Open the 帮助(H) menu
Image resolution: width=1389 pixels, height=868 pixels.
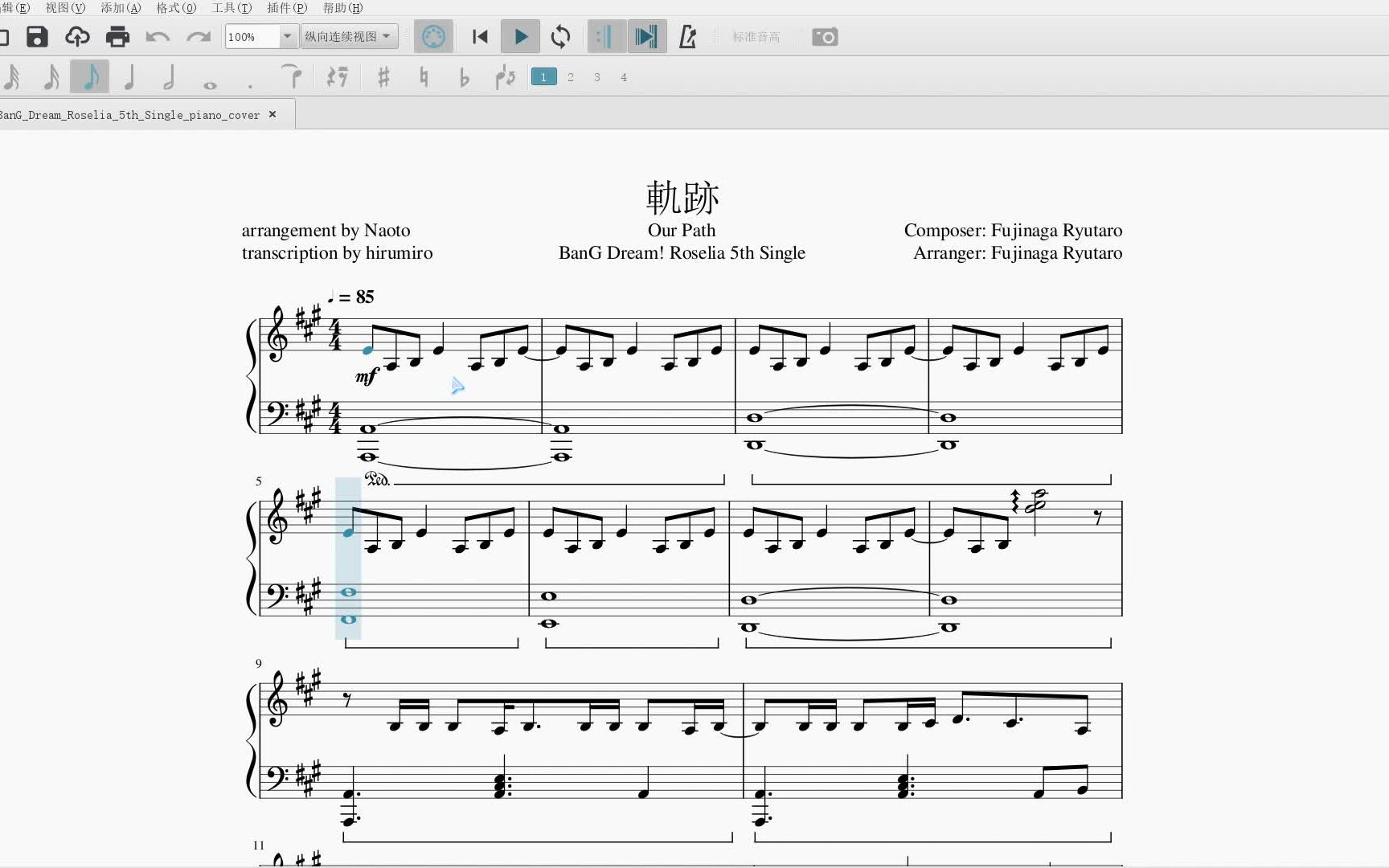pyautogui.click(x=342, y=7)
